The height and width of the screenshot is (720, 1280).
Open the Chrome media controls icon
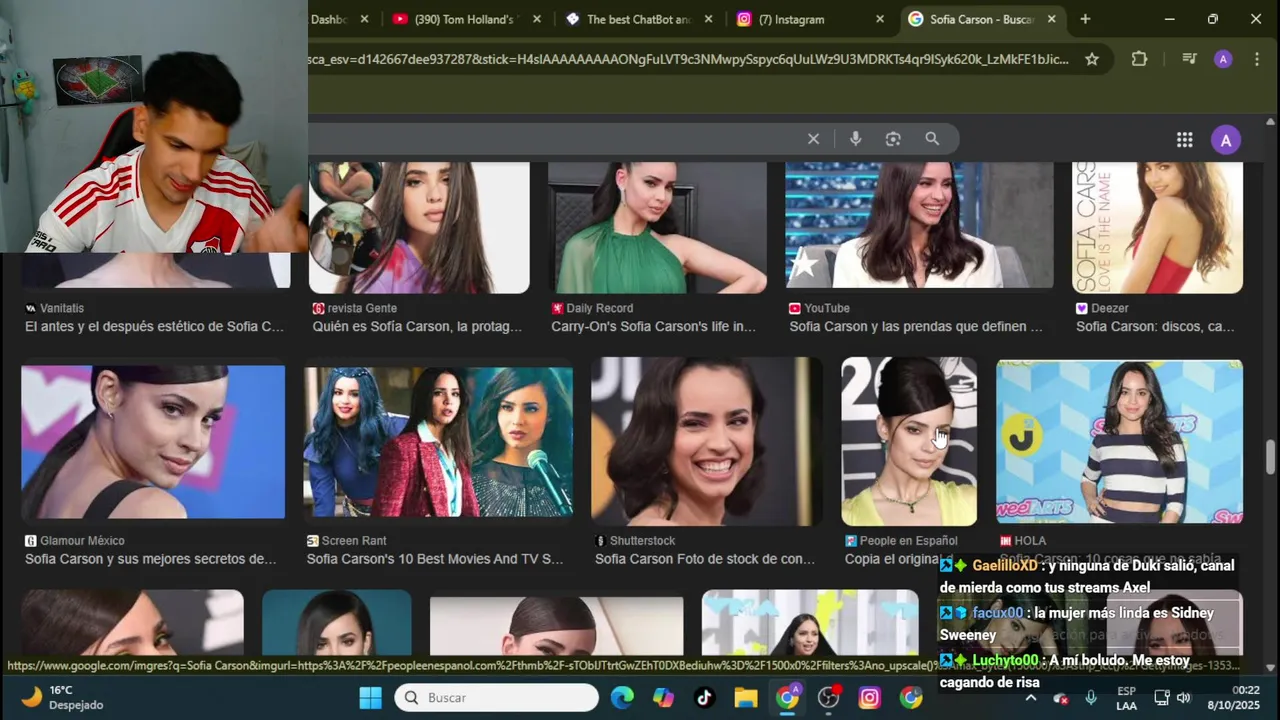pos(1189,59)
